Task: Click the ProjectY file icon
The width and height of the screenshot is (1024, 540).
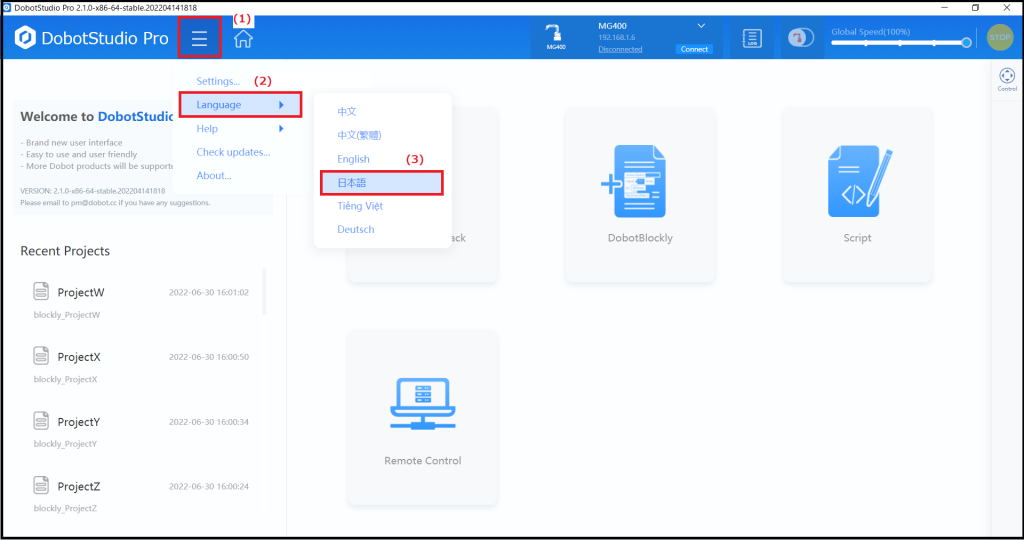Action: [41, 421]
